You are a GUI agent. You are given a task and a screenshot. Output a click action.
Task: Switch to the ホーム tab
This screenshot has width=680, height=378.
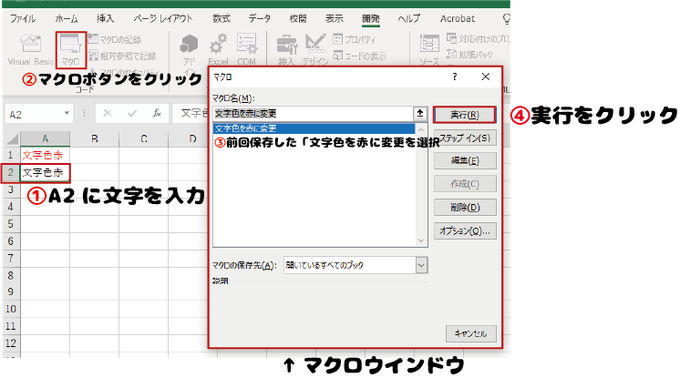pyautogui.click(x=66, y=19)
